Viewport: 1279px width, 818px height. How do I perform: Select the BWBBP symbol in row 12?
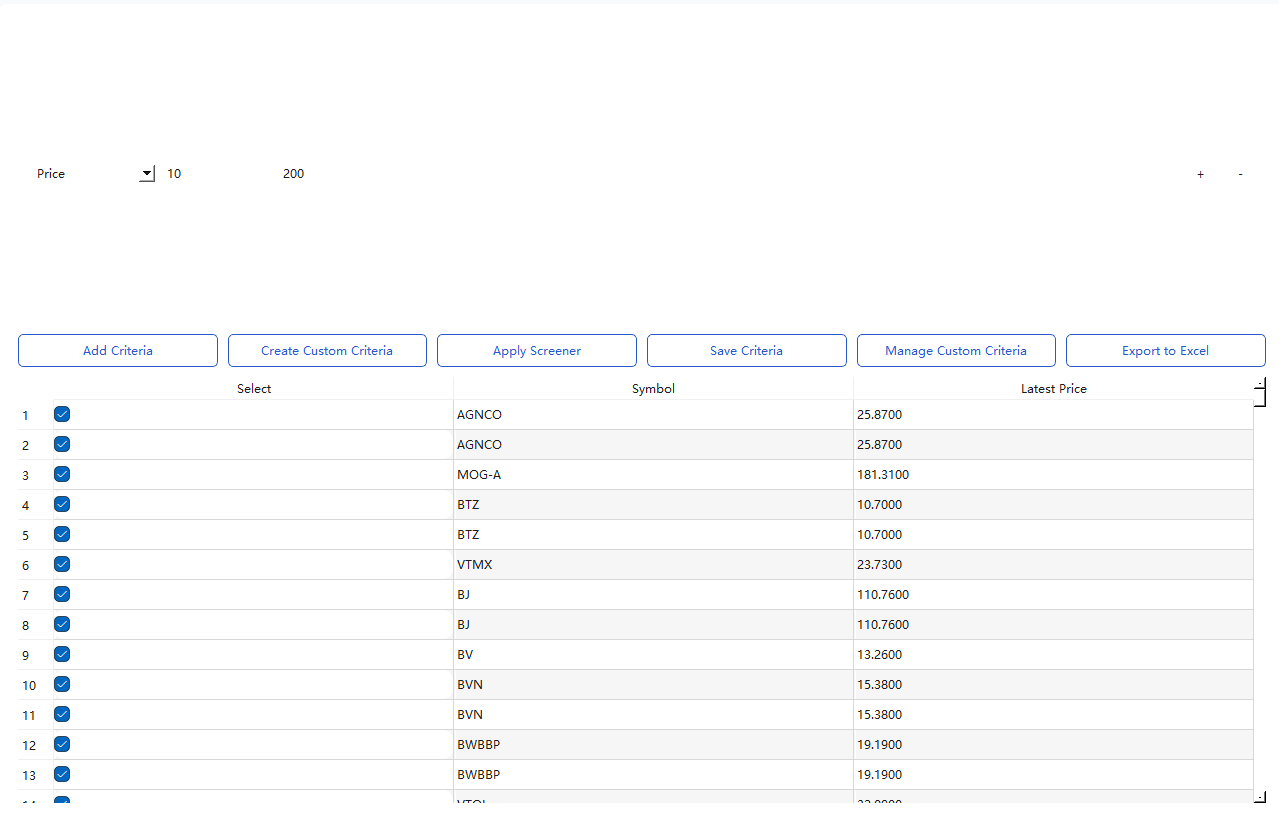(x=653, y=745)
